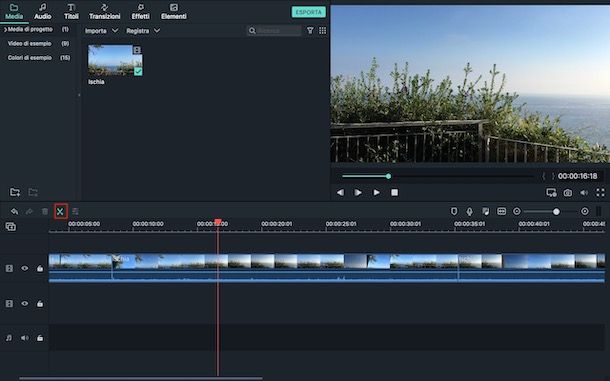Screen dimensions: 610x381
Task: Lock the audio track
Action: (x=40, y=338)
